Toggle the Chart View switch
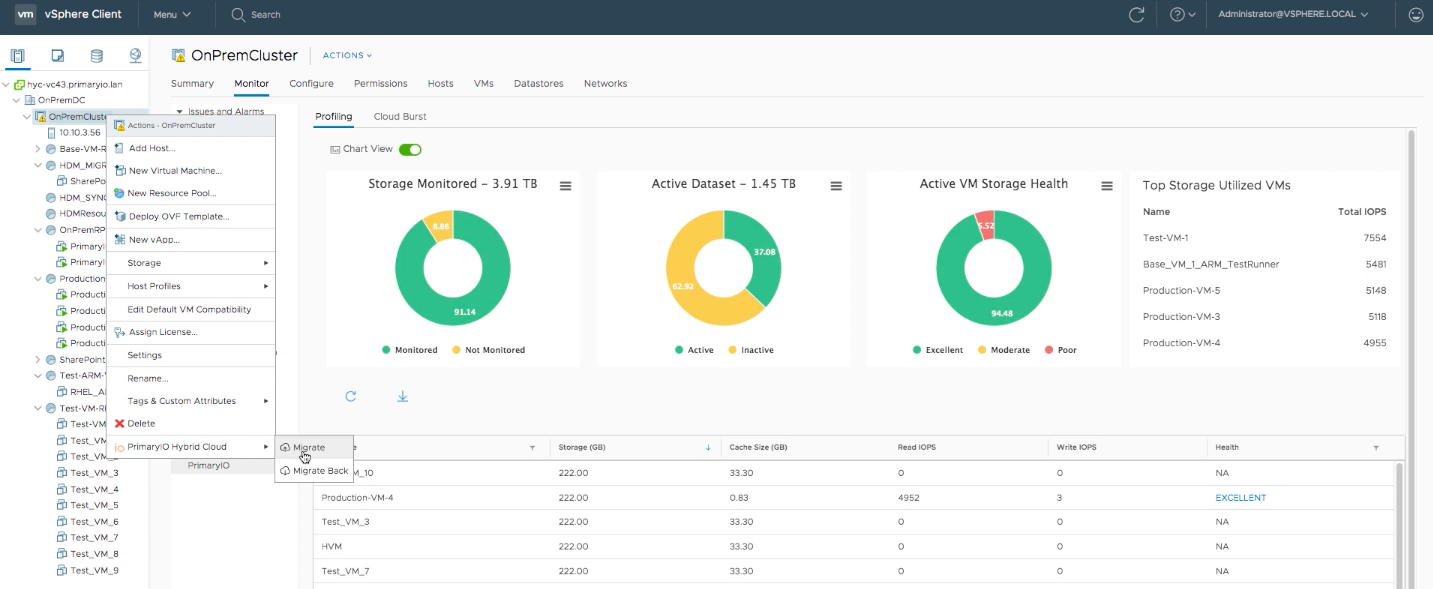1433x589 pixels. (x=410, y=150)
